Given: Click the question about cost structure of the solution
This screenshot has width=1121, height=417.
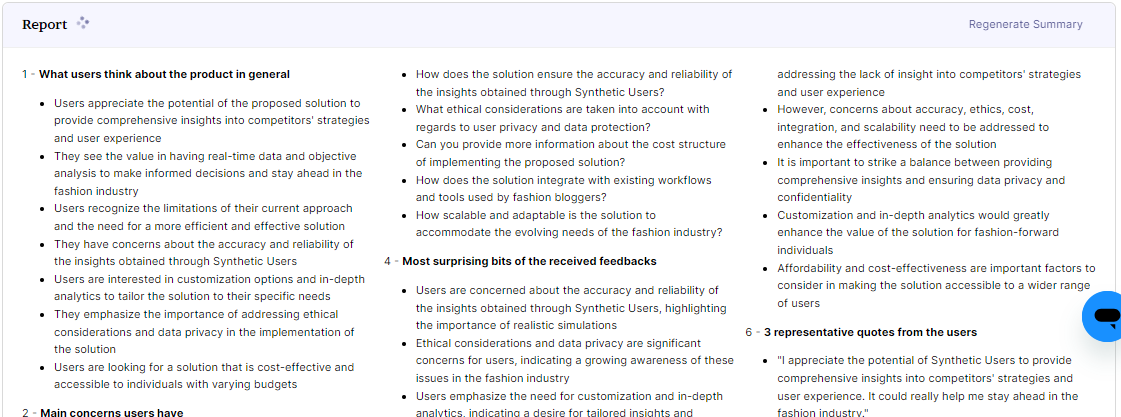Looking at the screenshot, I should coord(571,153).
